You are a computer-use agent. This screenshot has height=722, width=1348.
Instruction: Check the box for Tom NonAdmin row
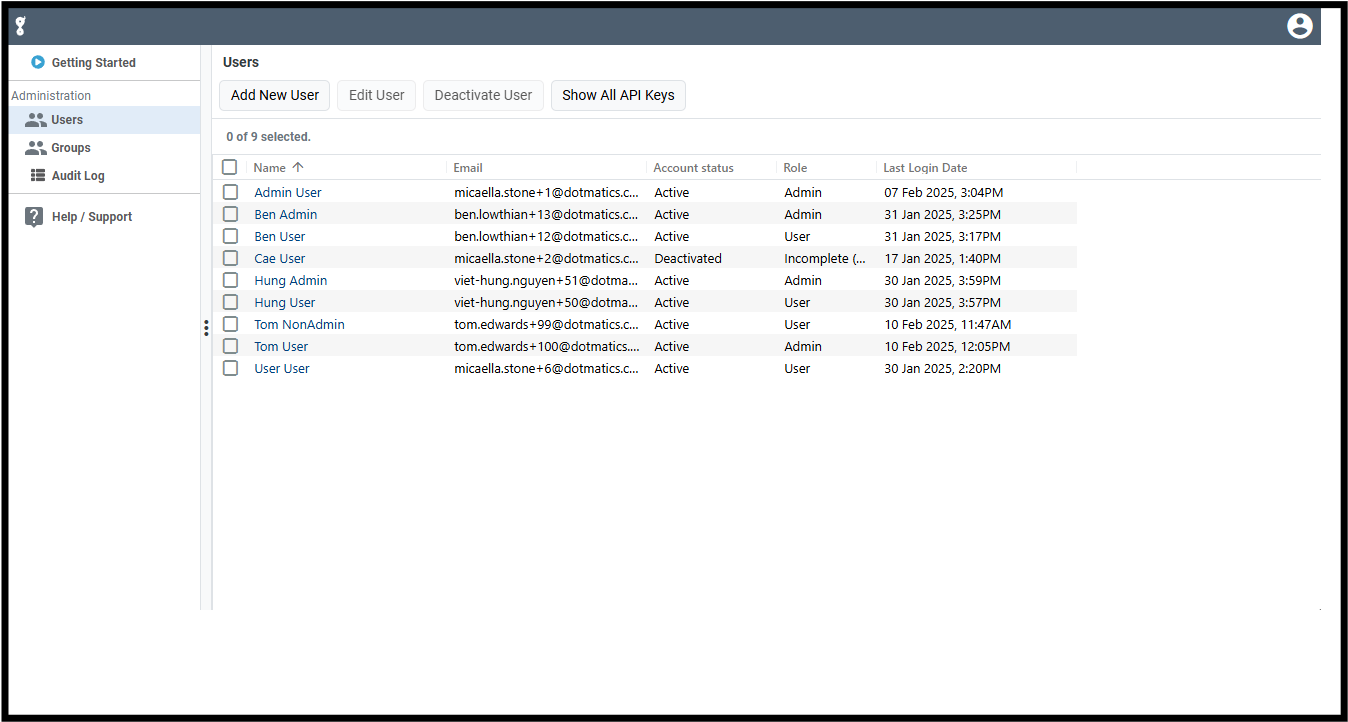(231, 324)
